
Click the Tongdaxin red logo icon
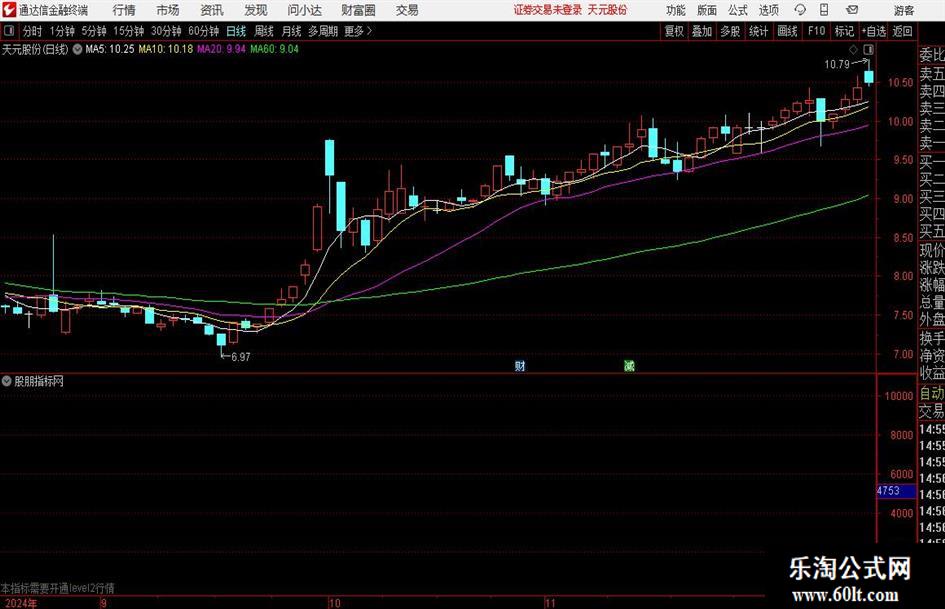pyautogui.click(x=8, y=10)
